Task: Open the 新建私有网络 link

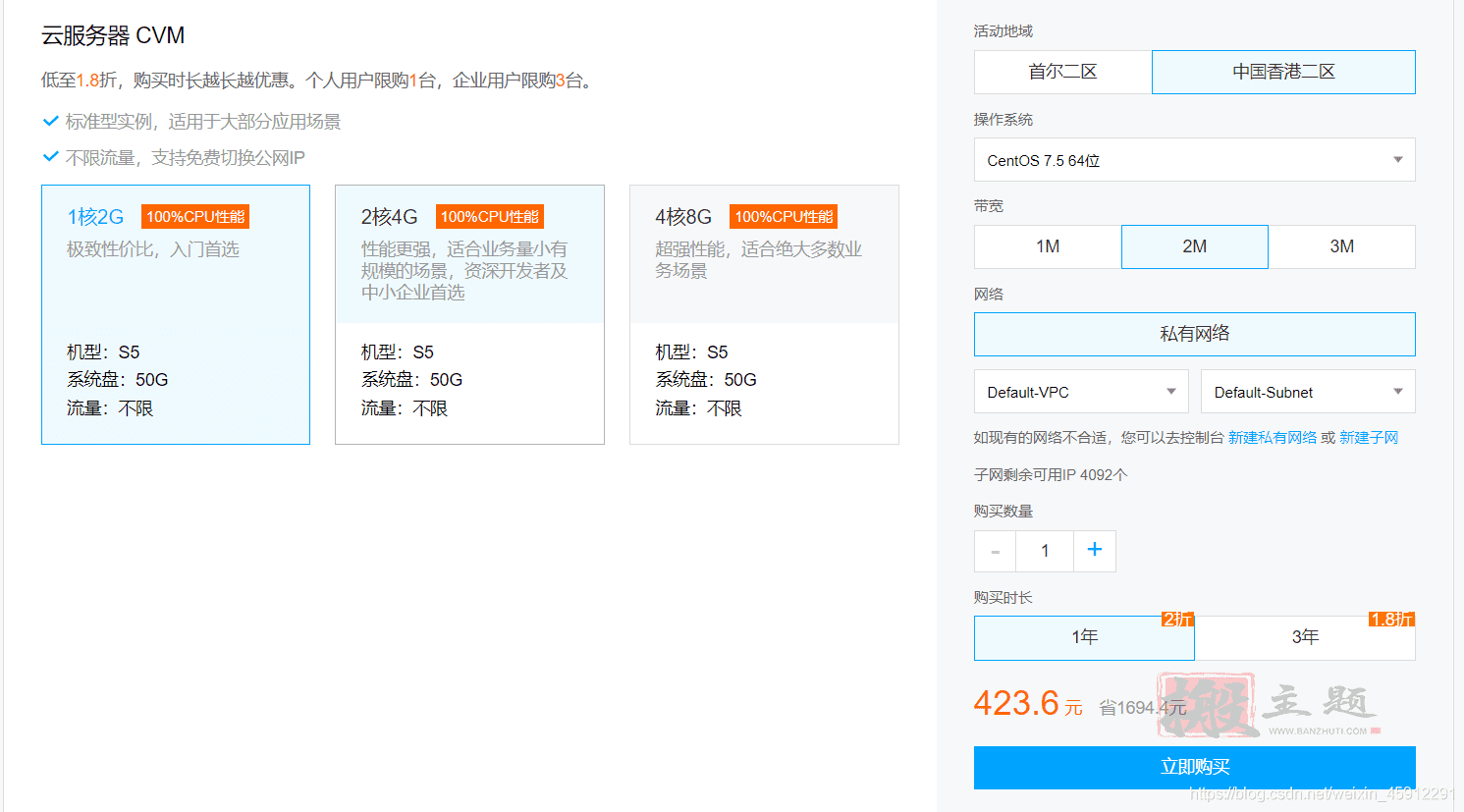Action: point(1272,437)
